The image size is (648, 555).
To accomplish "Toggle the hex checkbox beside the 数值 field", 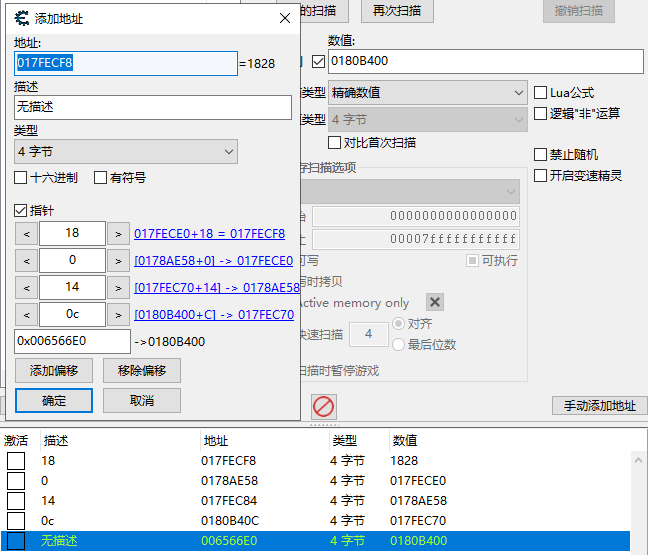I will tap(318, 62).
